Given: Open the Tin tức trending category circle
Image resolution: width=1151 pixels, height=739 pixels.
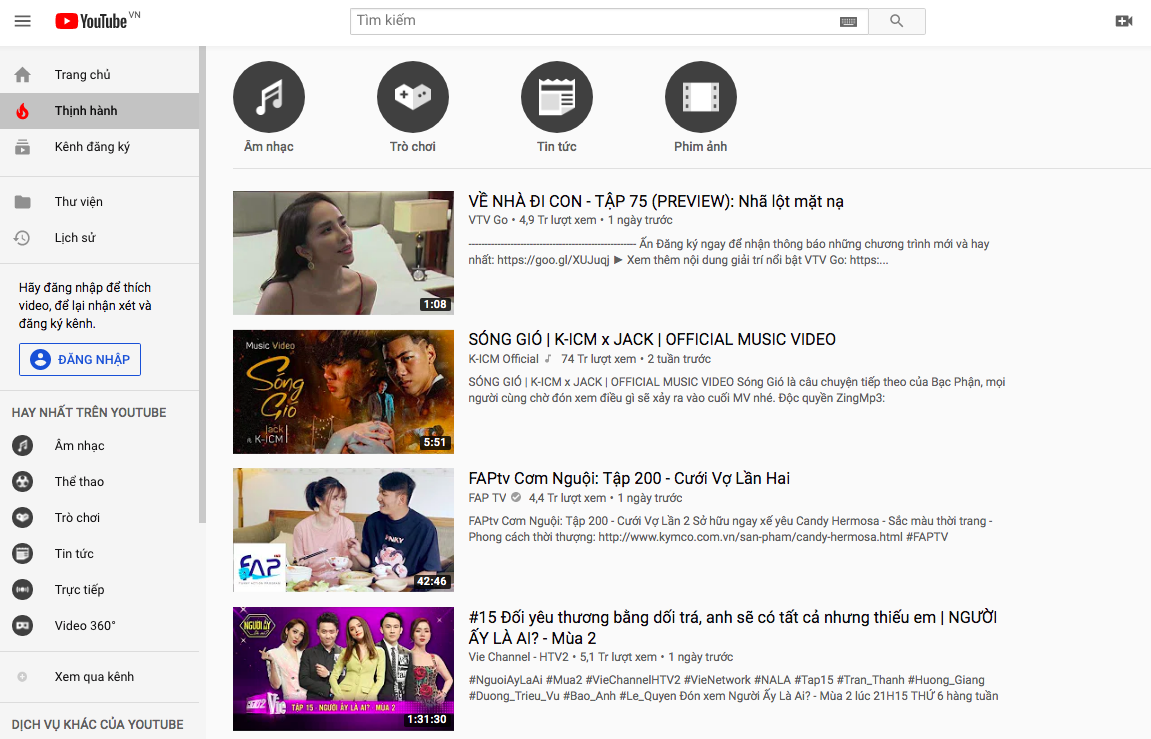Looking at the screenshot, I should (x=556, y=97).
